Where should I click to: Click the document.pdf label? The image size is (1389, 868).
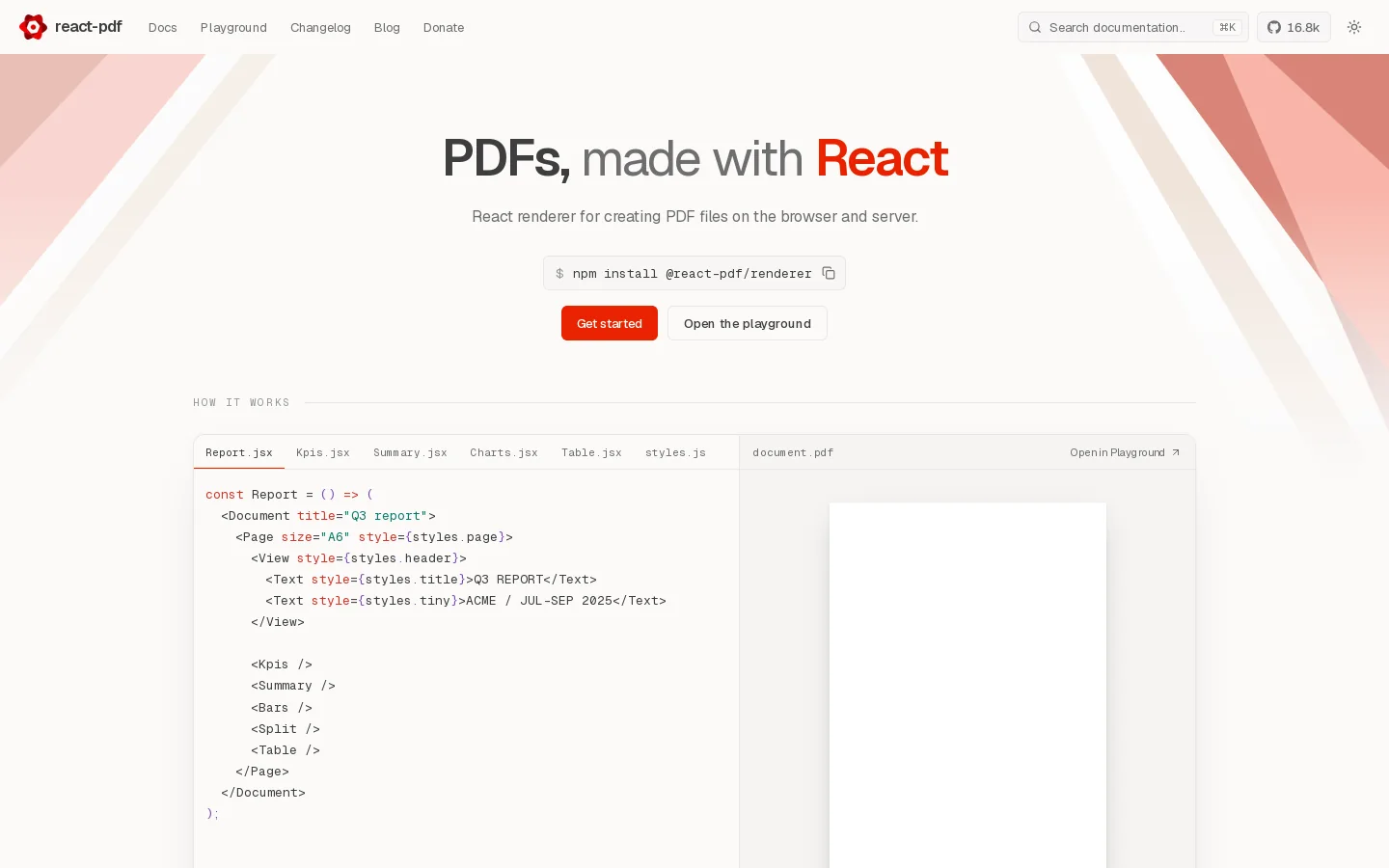tap(793, 452)
